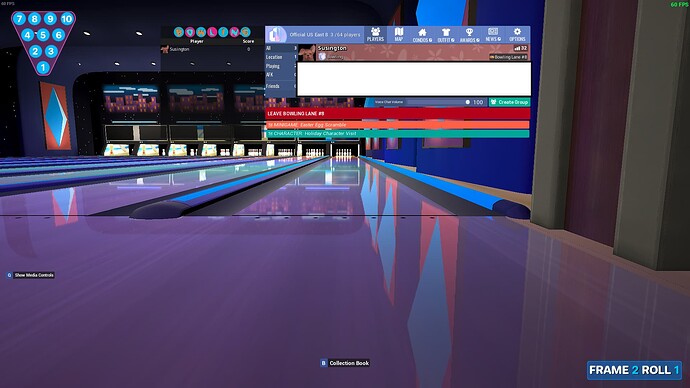The width and height of the screenshot is (690, 388).
Task: Open the Easter Egg Scramble minigame banner
Action: [397, 125]
